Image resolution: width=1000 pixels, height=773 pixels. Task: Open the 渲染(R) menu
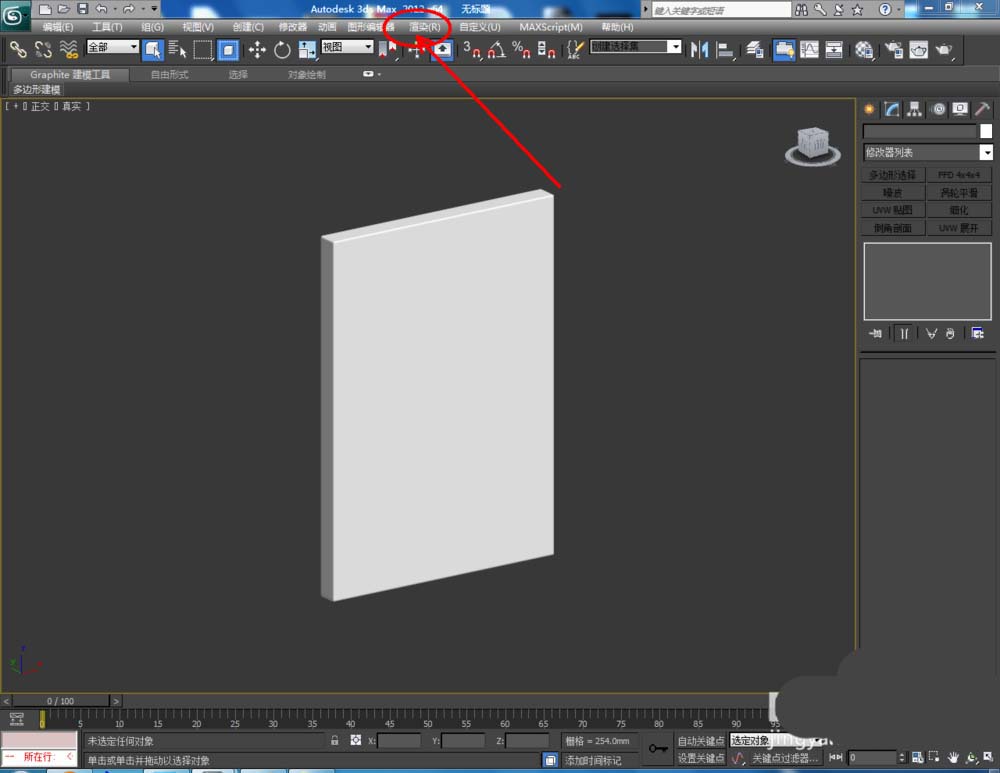pos(425,27)
